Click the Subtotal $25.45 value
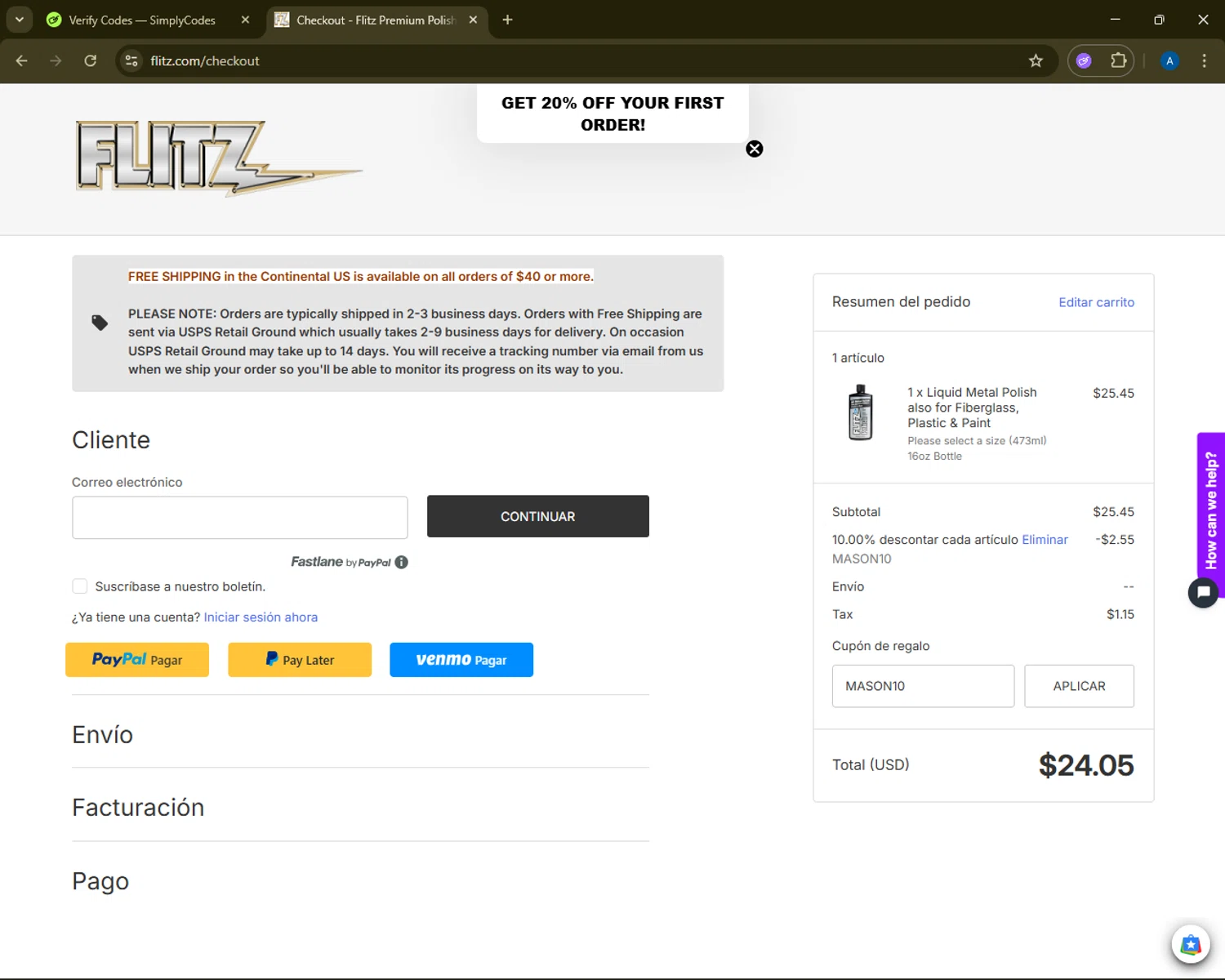Screen dimensions: 1225x980 coord(1113,512)
